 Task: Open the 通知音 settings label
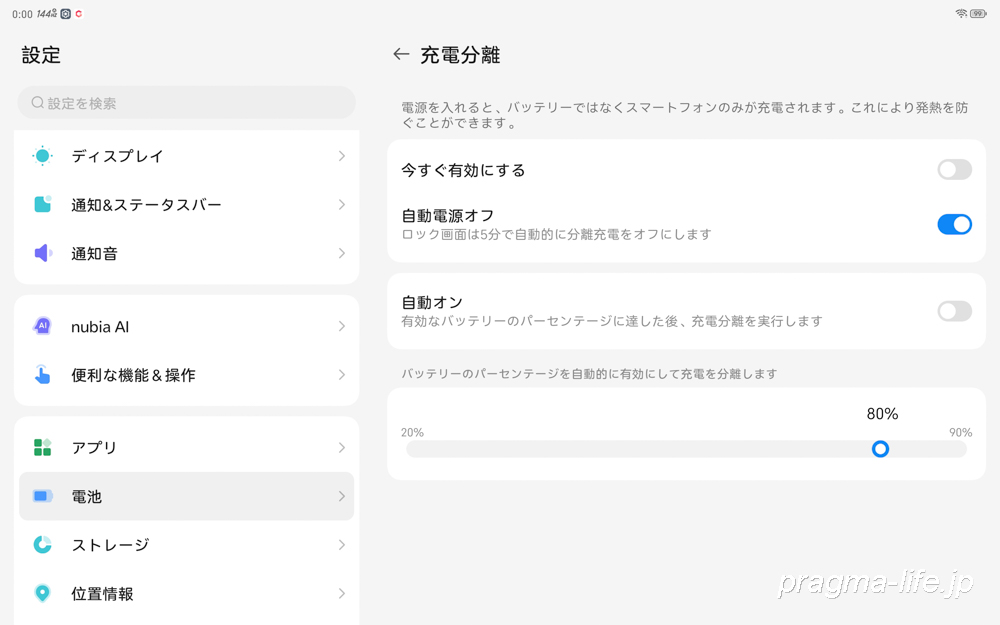click(x=95, y=254)
